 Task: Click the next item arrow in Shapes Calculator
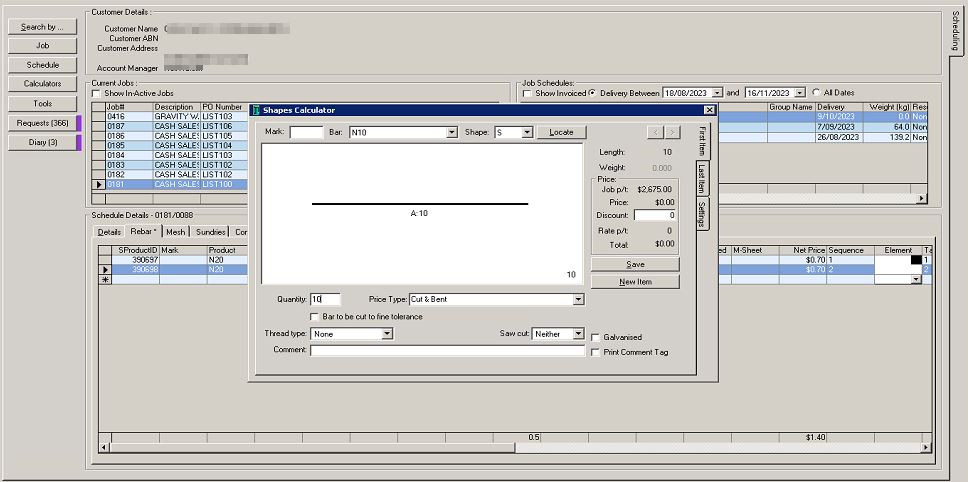point(673,132)
